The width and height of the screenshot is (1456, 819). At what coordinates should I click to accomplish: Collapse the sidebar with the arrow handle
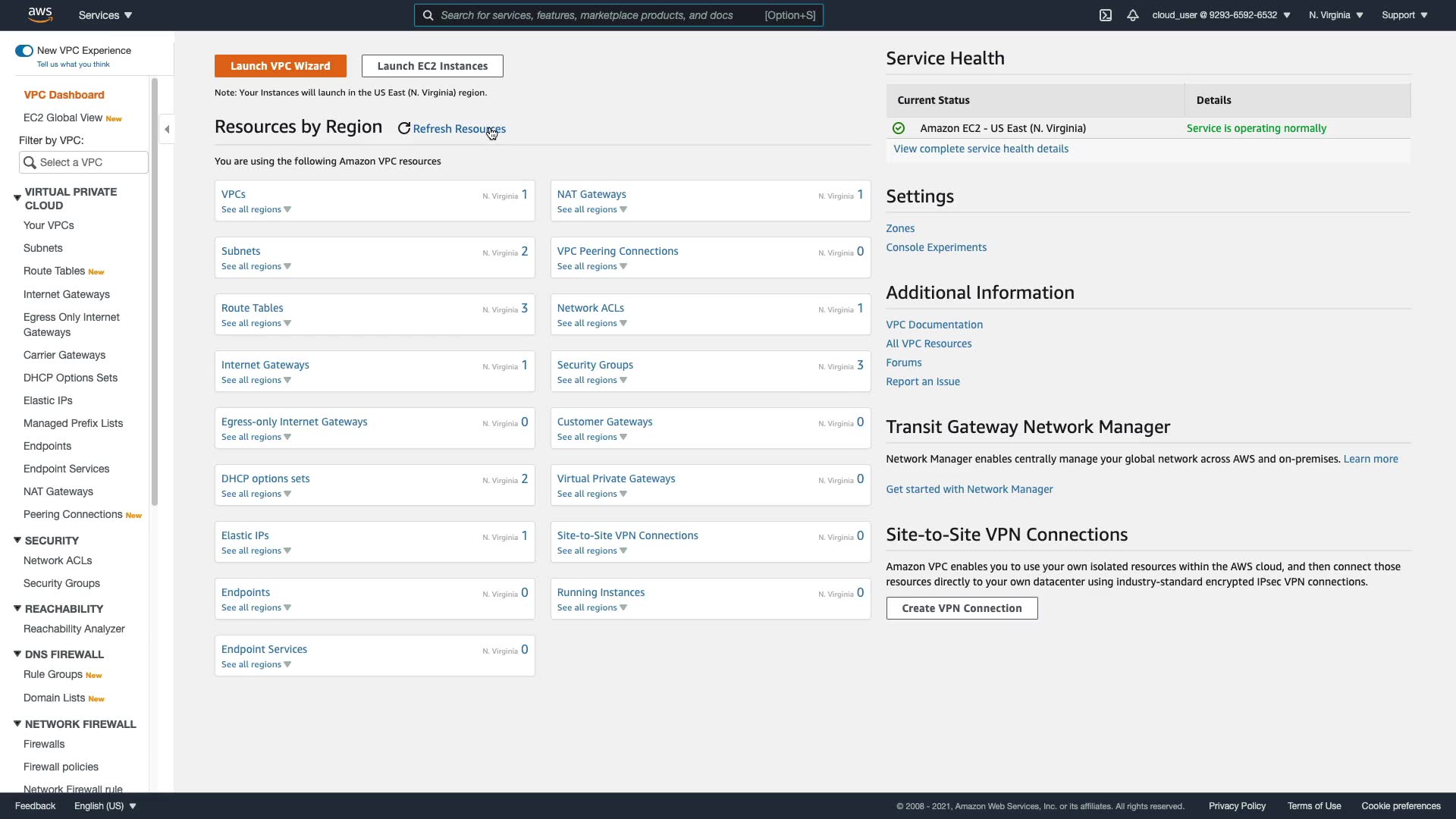tap(167, 129)
